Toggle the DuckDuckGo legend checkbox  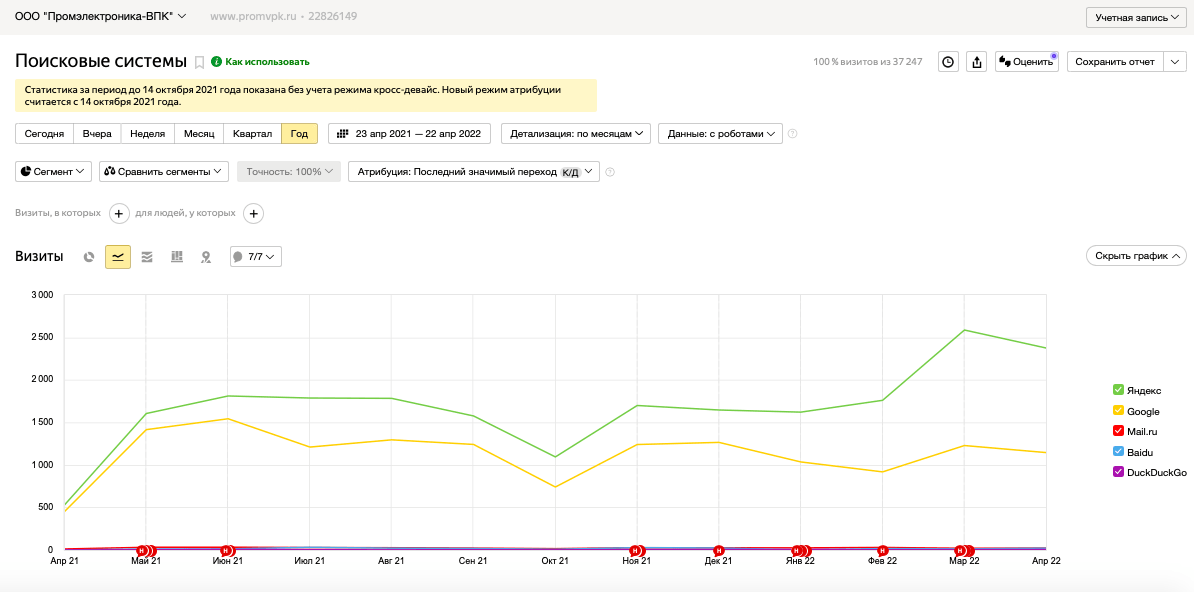[1118, 472]
